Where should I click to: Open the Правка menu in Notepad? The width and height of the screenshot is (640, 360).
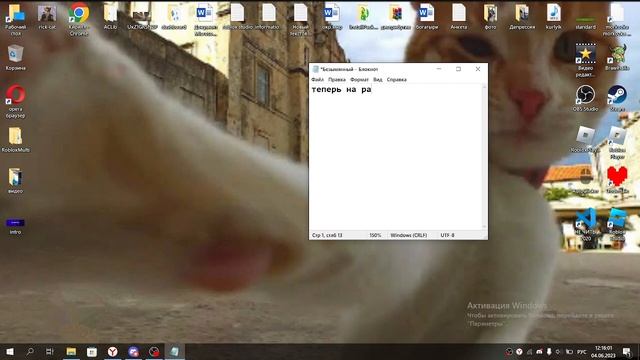point(337,80)
